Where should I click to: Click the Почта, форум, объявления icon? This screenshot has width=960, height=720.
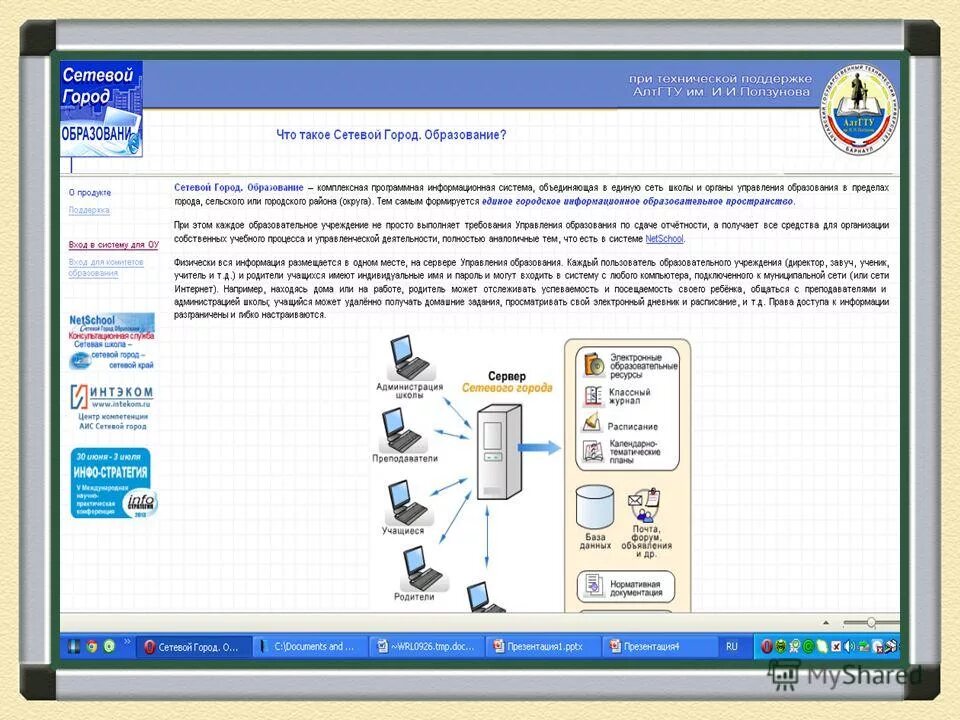click(x=644, y=506)
